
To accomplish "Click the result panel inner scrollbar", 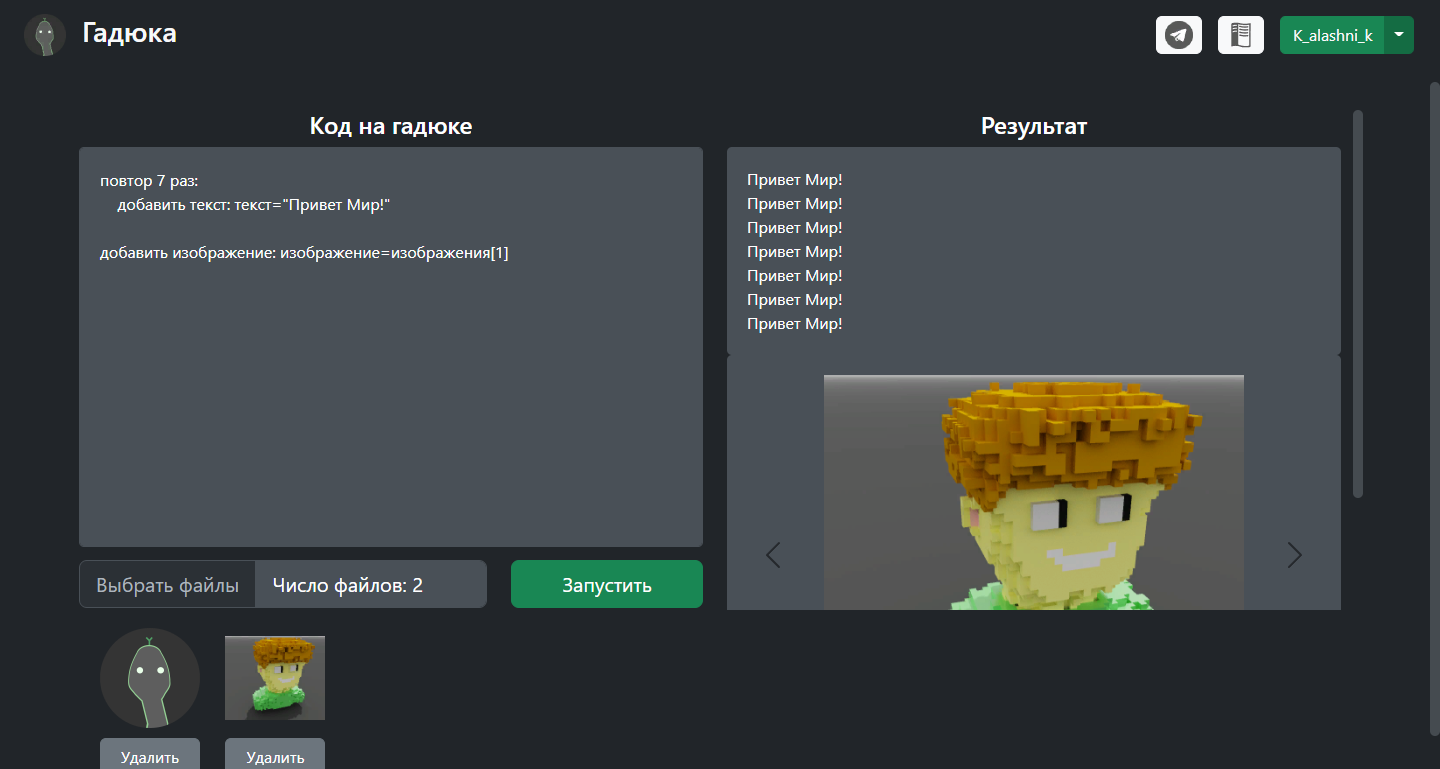I will (x=1358, y=300).
